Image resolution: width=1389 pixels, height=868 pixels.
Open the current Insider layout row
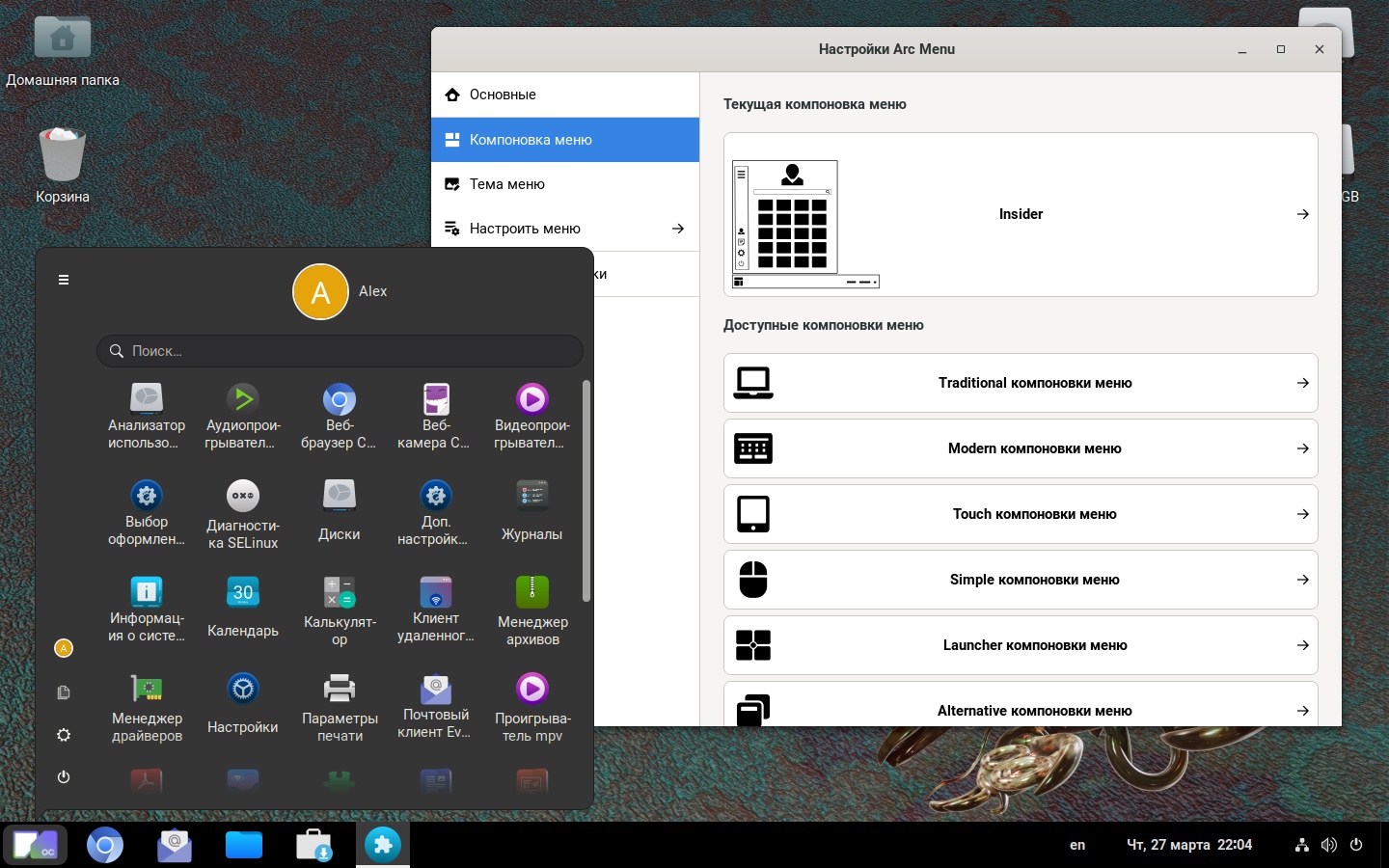(1021, 214)
